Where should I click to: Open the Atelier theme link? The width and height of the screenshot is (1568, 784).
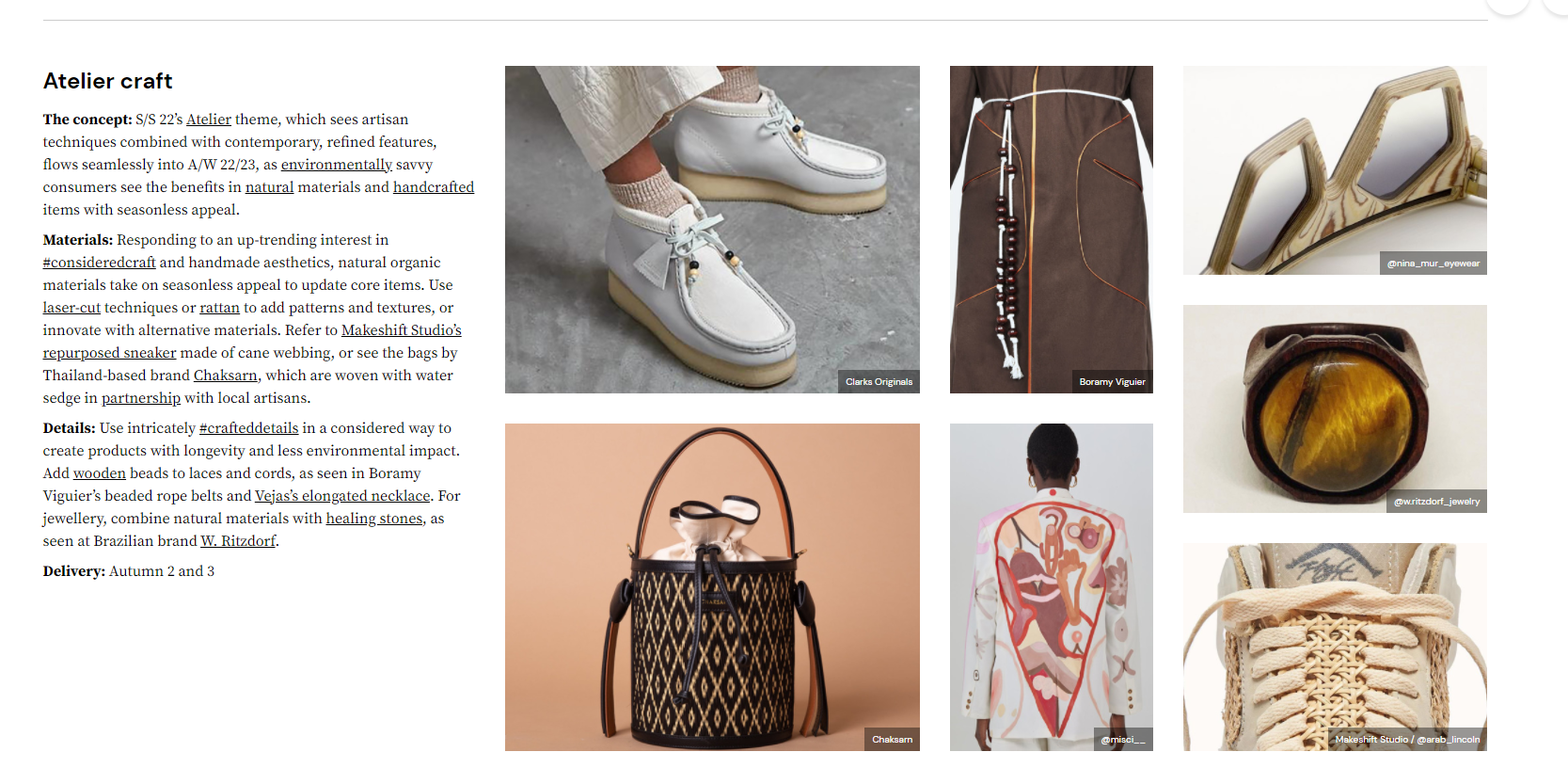208,120
